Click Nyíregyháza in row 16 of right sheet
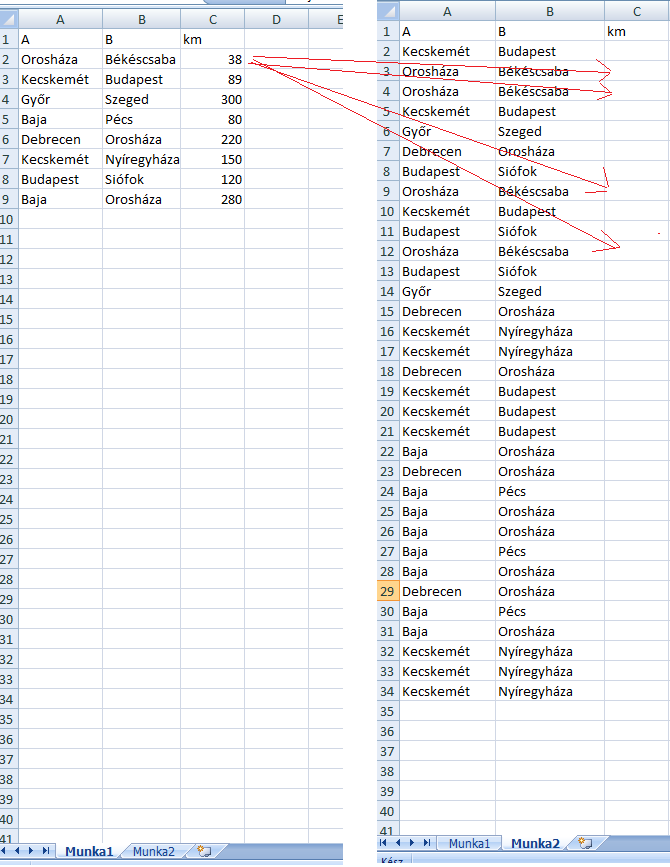This screenshot has width=670, height=867. point(549,331)
